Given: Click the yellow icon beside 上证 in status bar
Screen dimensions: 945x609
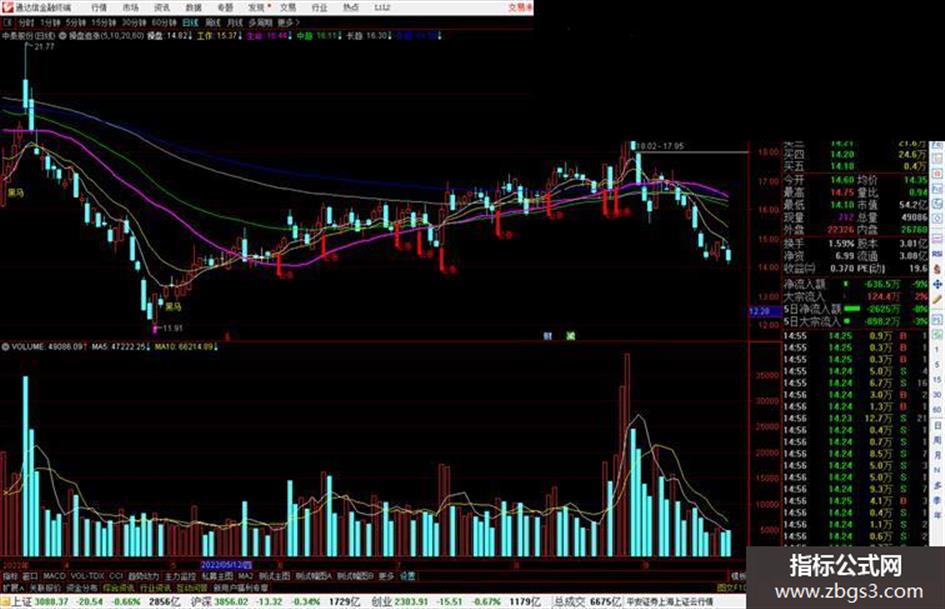Looking at the screenshot, I should tap(5, 601).
